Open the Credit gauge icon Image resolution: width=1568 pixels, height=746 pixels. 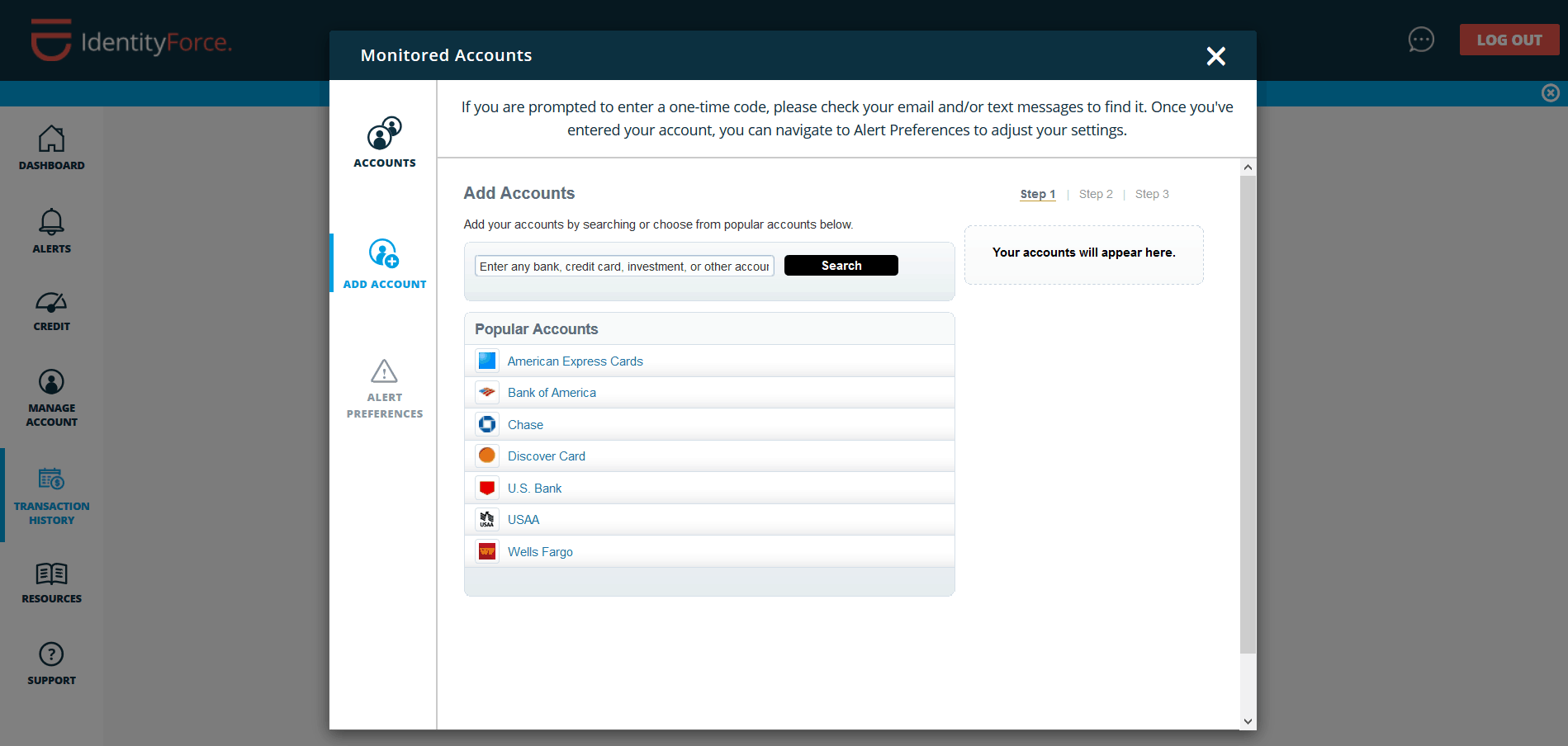[51, 302]
